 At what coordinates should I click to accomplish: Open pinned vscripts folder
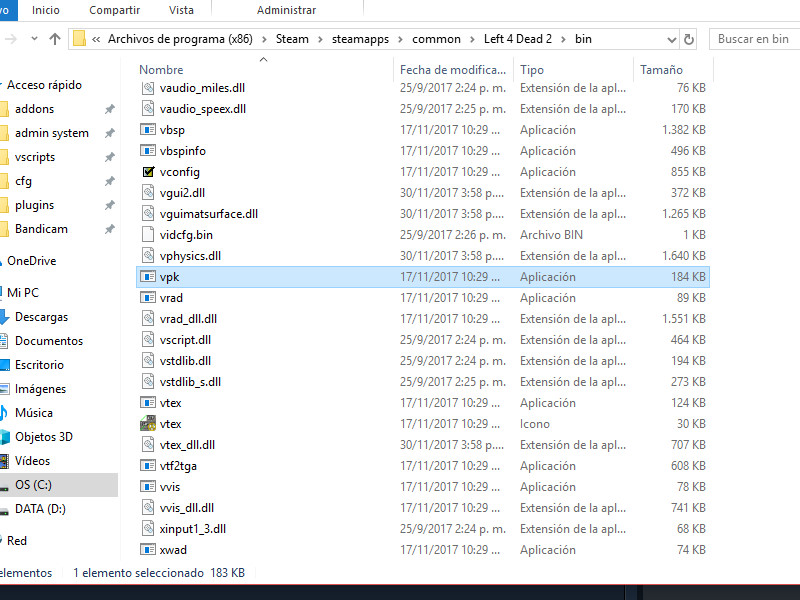35,157
